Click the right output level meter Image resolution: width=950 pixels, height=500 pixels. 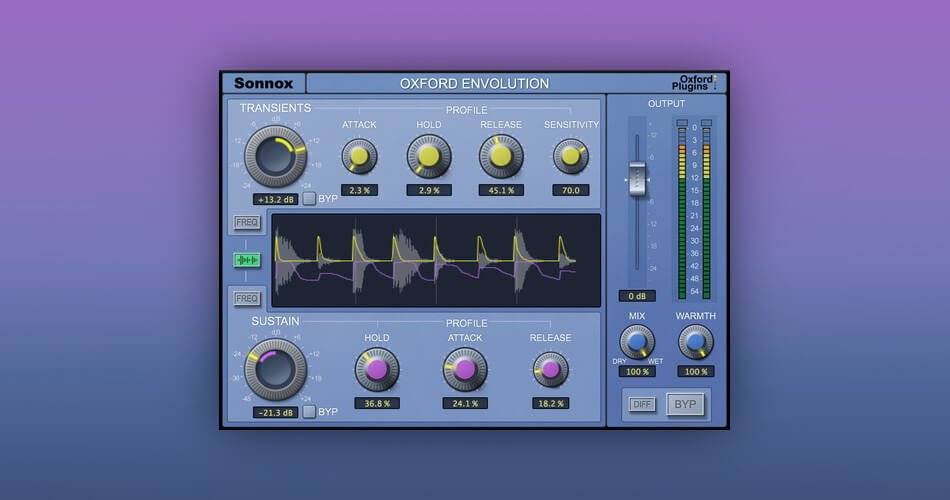(x=706, y=214)
